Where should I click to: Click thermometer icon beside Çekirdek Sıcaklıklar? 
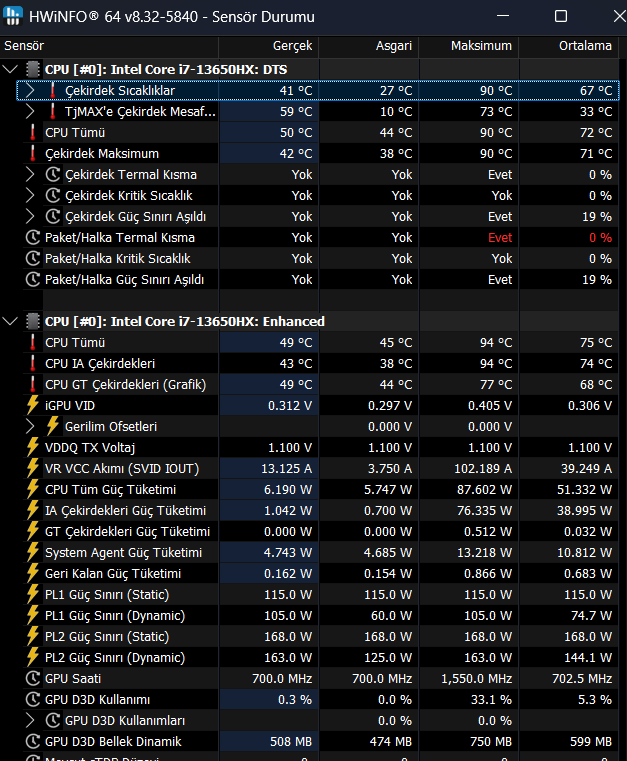[52, 90]
